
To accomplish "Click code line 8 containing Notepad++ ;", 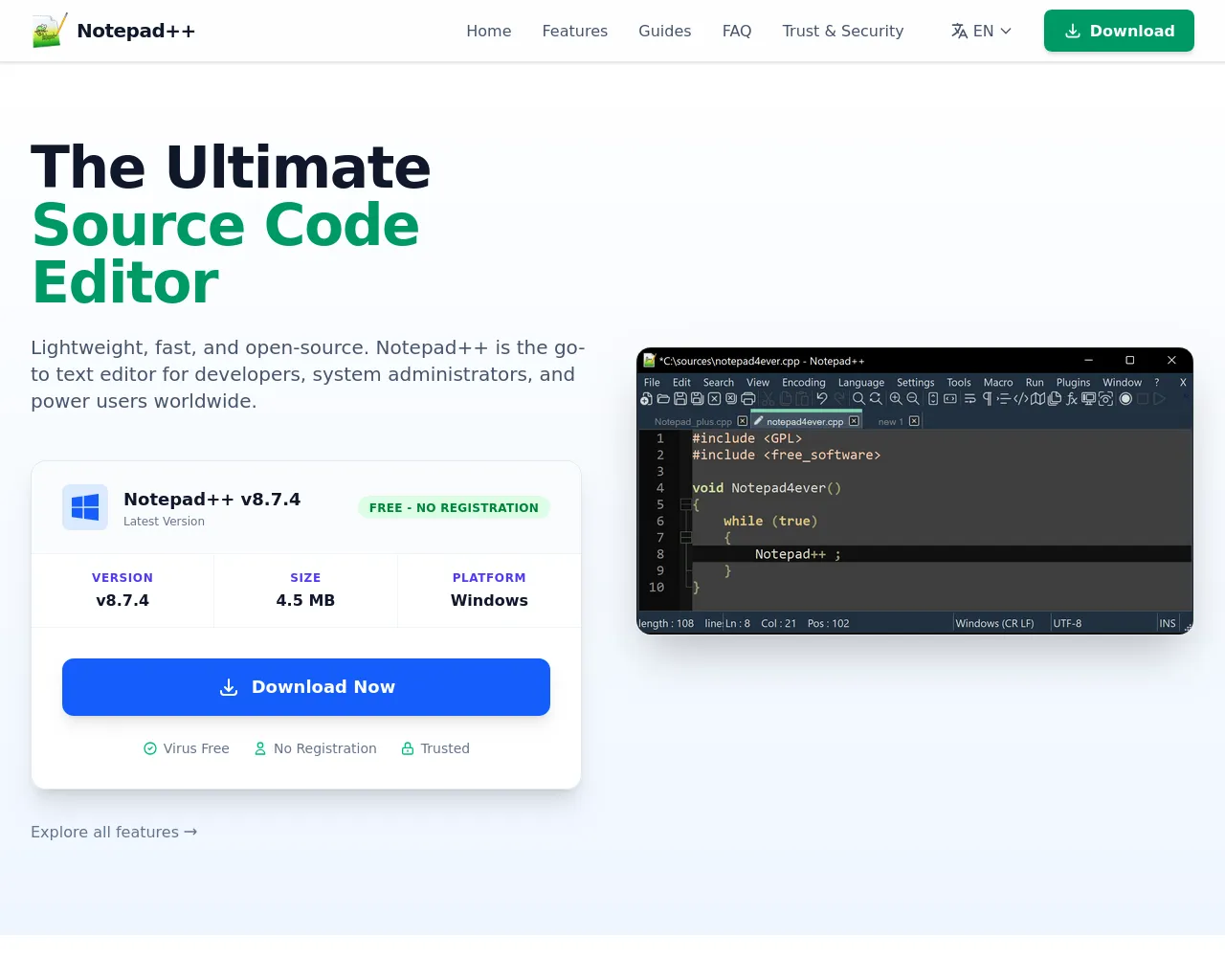I will (x=942, y=554).
